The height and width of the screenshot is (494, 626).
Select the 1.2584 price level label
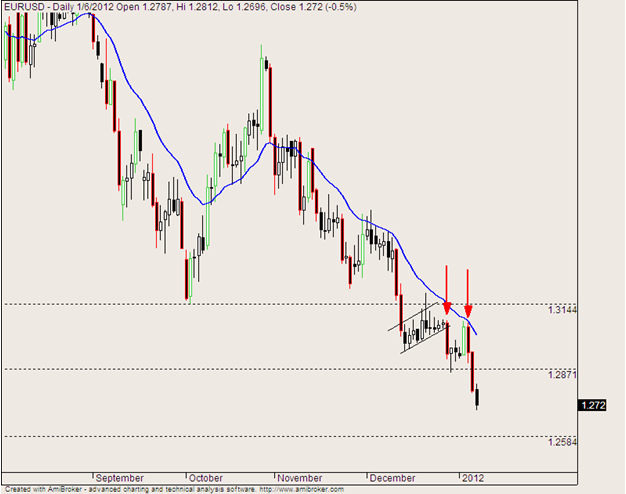pyautogui.click(x=563, y=442)
